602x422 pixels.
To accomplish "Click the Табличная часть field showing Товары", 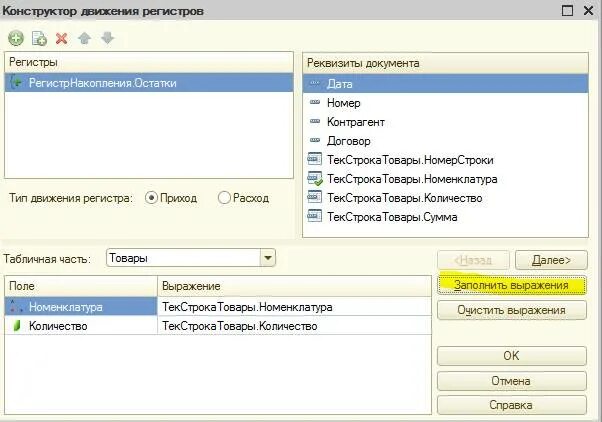I will click(184, 258).
